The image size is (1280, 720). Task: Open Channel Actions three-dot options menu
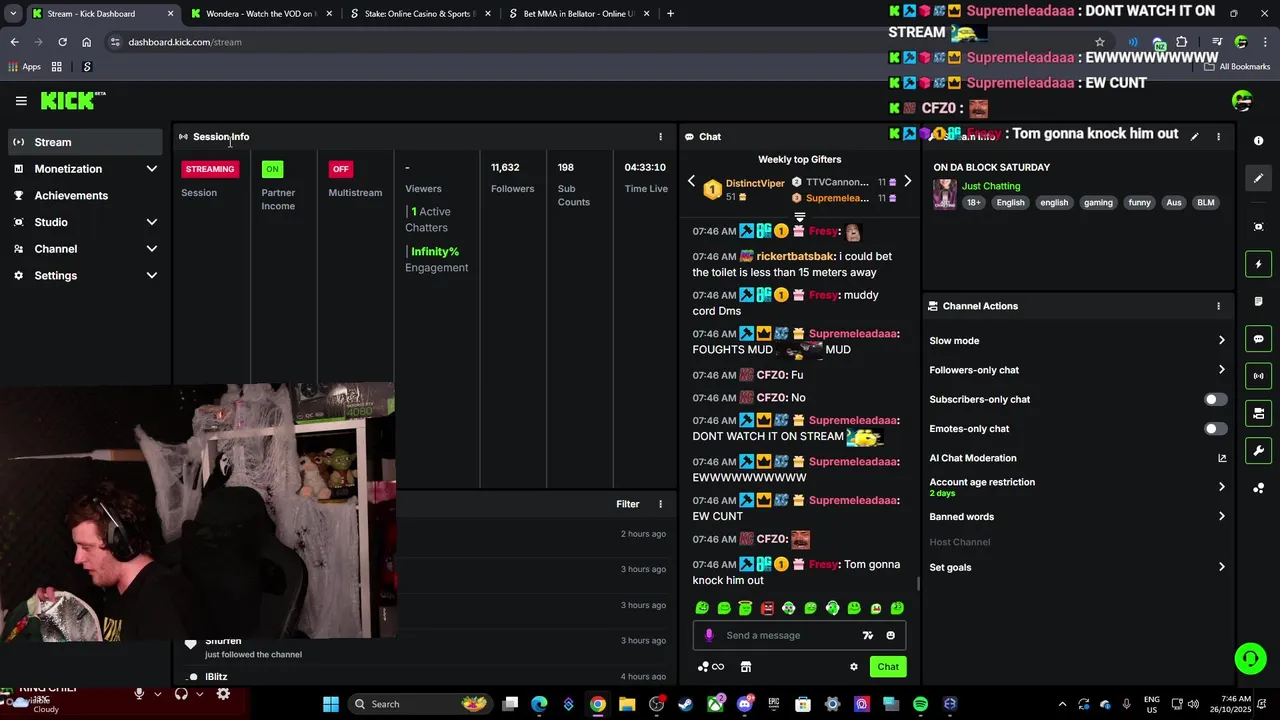[x=1218, y=306]
